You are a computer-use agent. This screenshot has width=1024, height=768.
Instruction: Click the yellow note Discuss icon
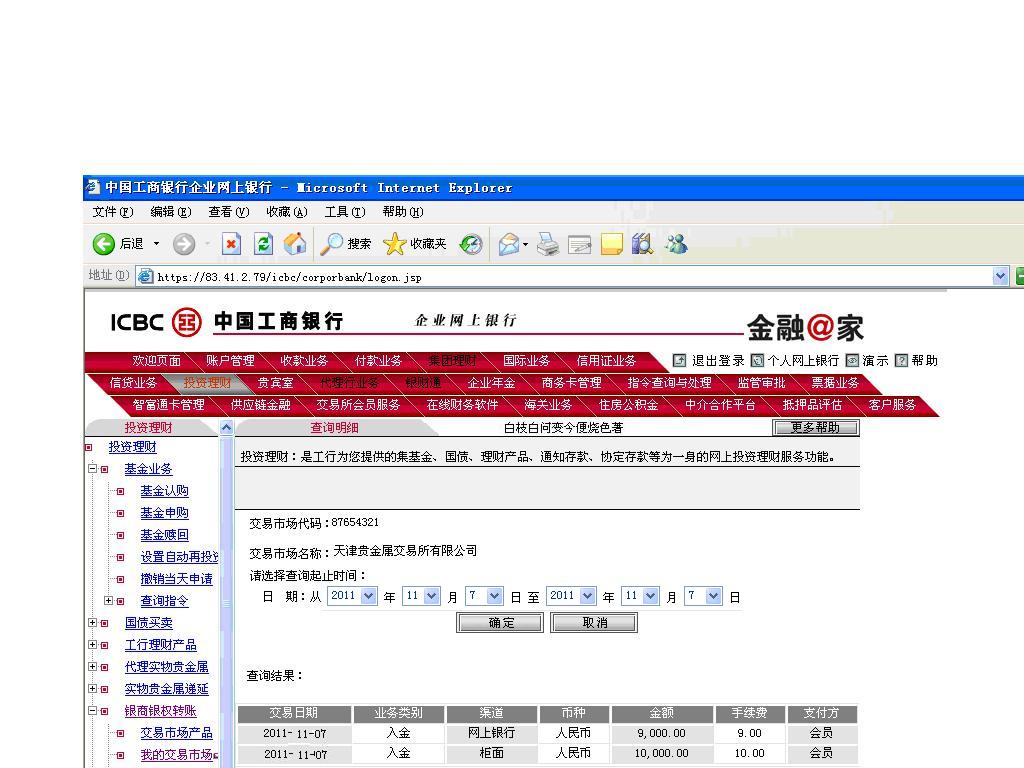pos(611,244)
